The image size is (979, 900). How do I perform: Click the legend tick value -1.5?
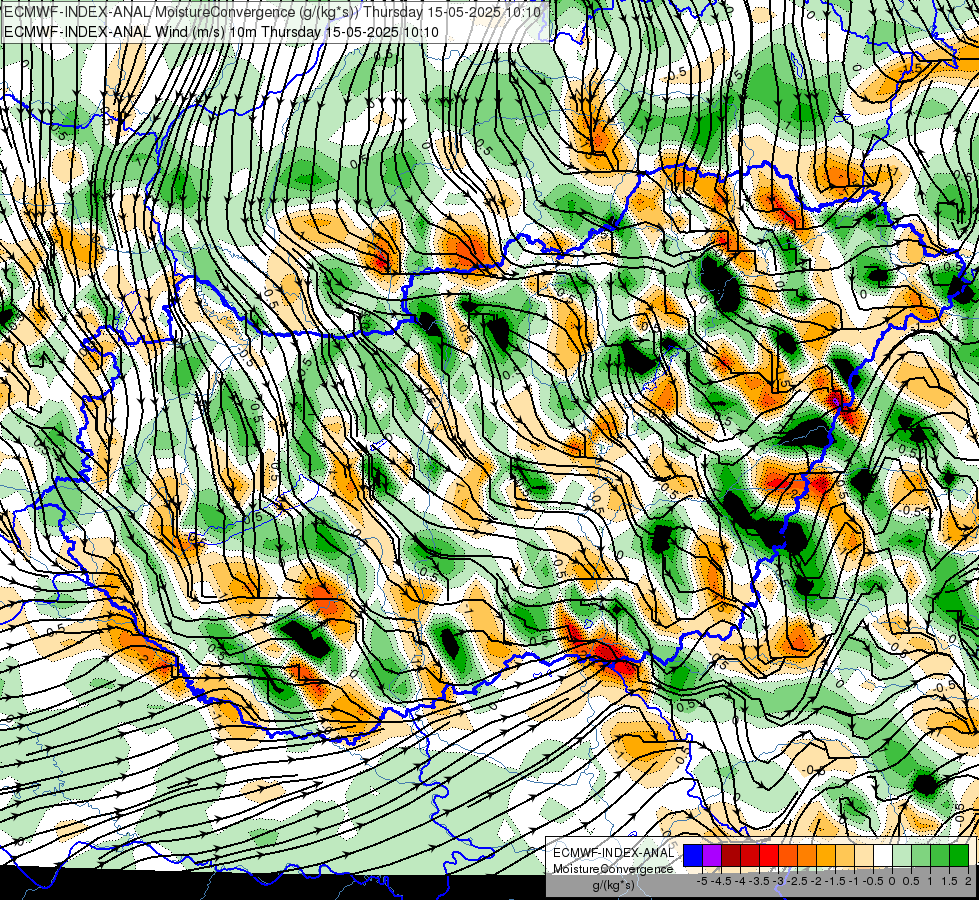(835, 881)
